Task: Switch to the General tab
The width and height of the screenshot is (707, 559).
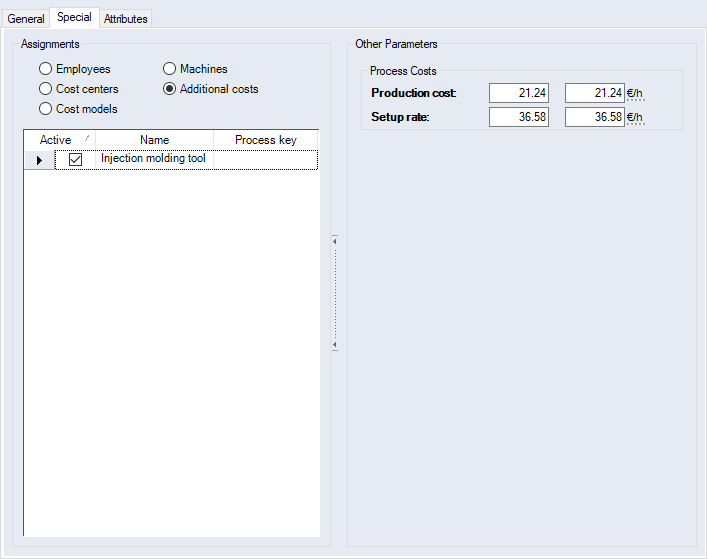Action: (x=26, y=19)
